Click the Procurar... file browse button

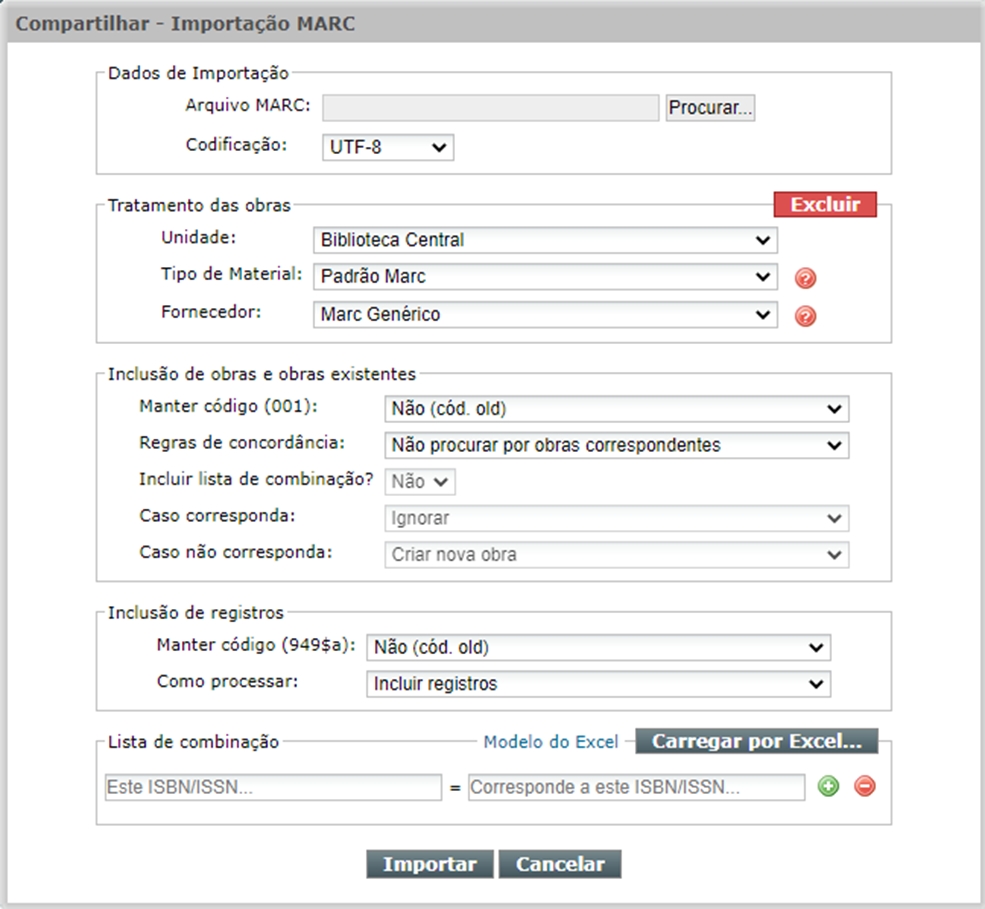(710, 108)
